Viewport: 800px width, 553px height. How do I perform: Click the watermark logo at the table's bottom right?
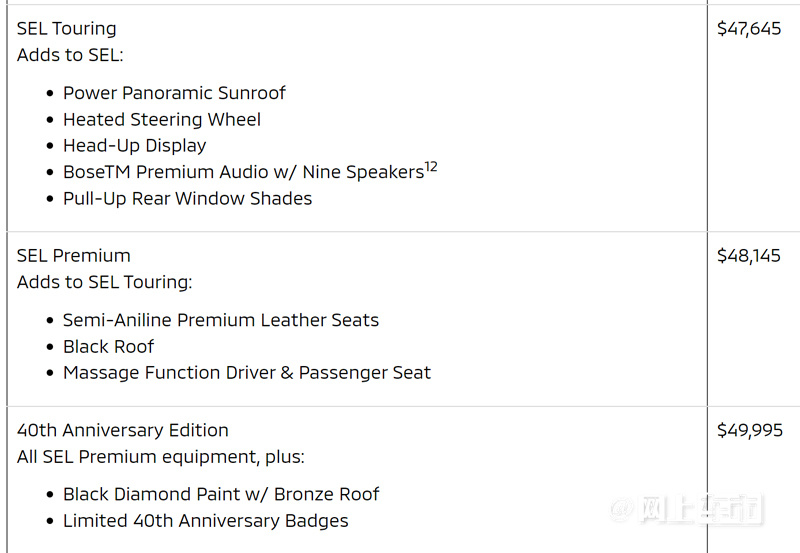(686, 509)
